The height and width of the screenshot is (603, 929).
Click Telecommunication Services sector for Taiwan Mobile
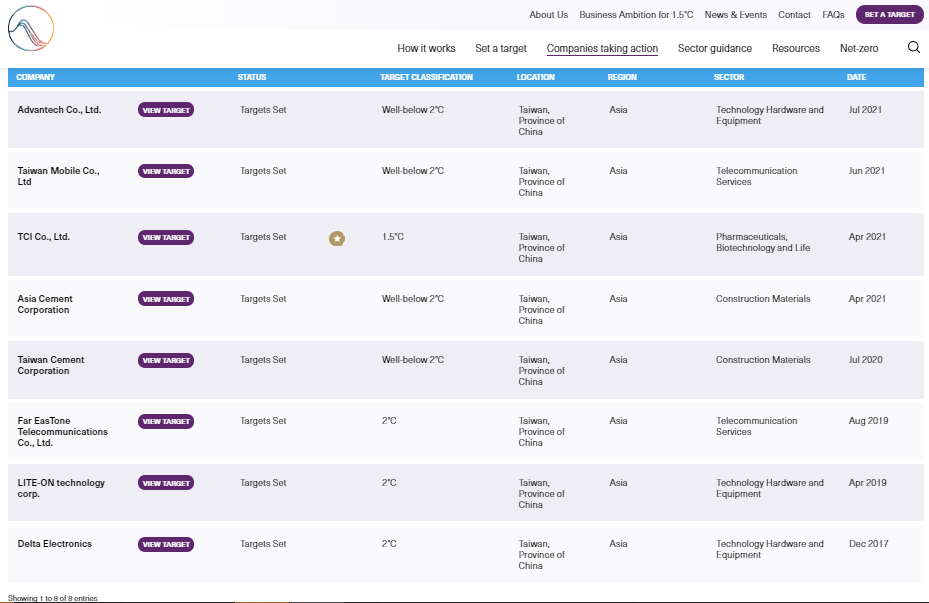pos(757,176)
